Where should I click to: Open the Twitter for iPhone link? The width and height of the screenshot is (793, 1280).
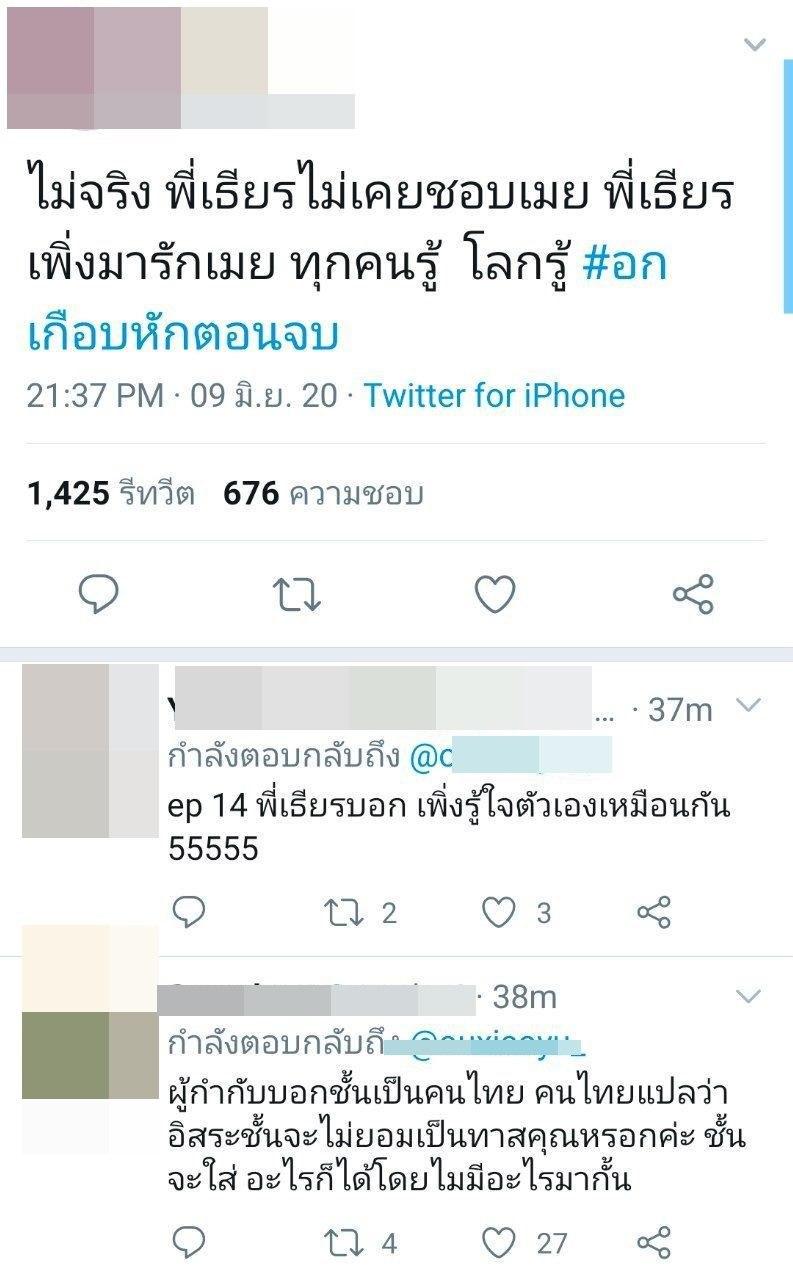click(494, 395)
